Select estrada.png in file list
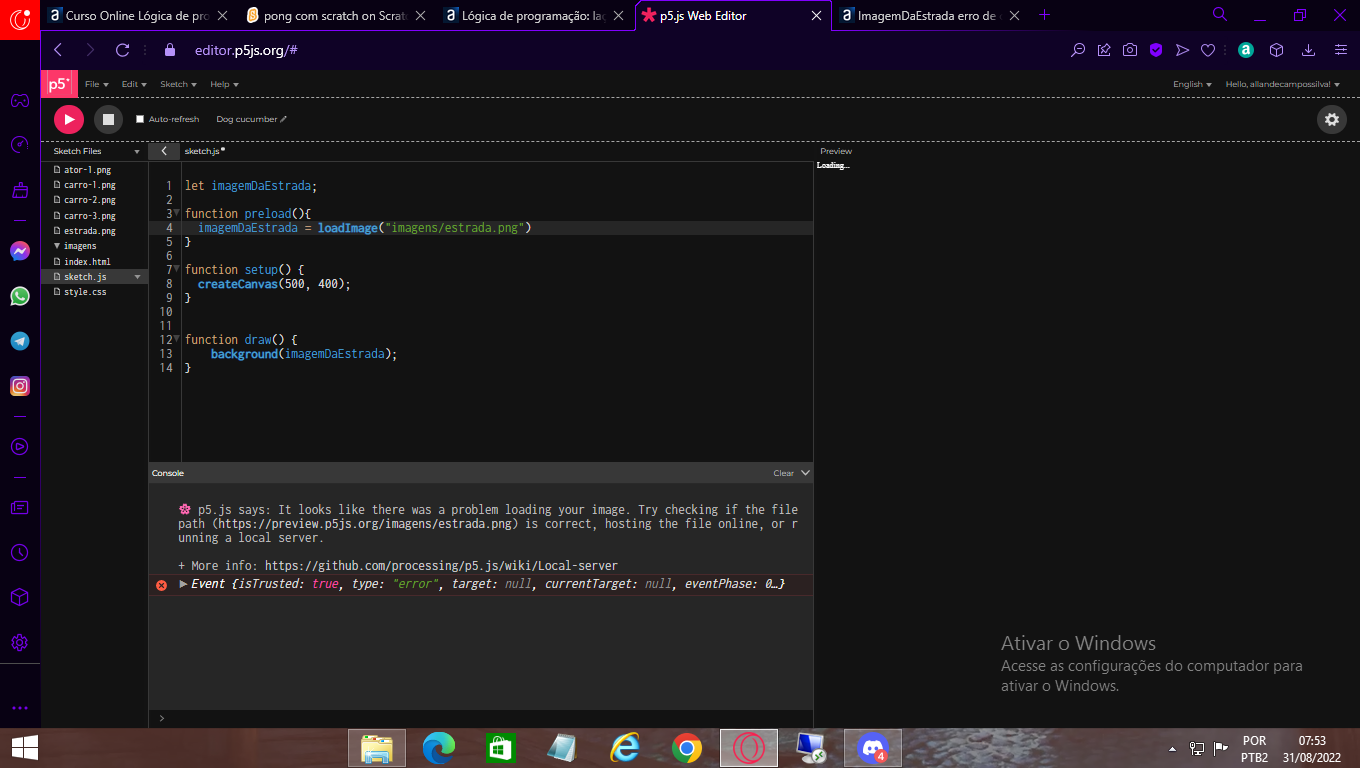The image size is (1360, 768). [89, 231]
